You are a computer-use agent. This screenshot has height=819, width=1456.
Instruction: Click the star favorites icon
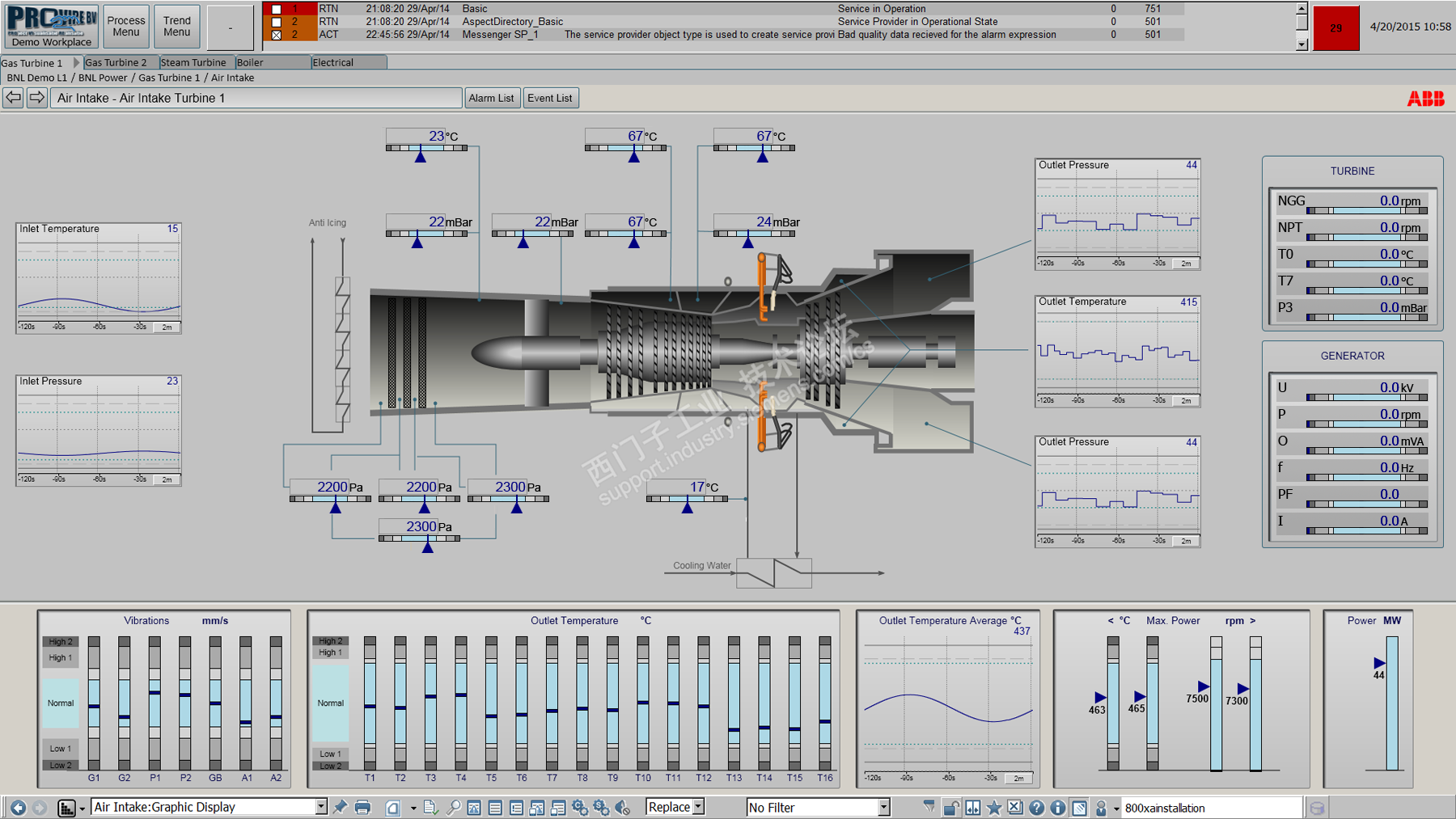(x=994, y=807)
